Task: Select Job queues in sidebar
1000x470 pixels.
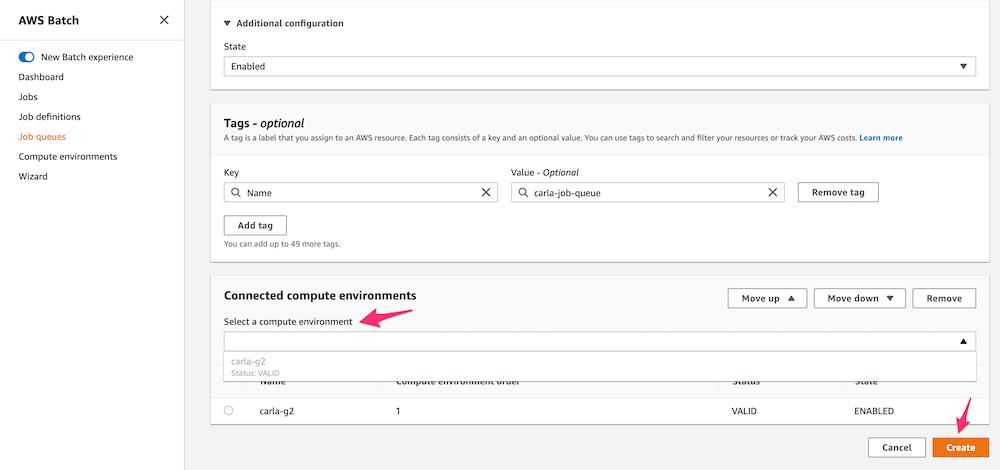Action: [42, 136]
